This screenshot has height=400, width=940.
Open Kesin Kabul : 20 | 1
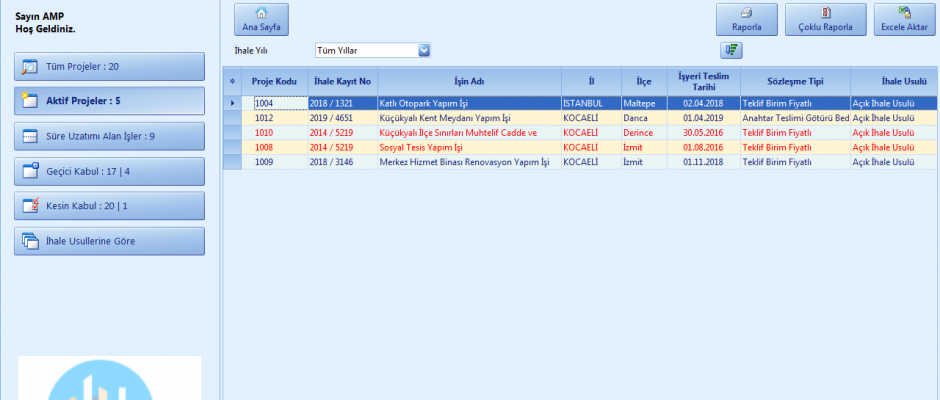pyautogui.click(x=110, y=206)
